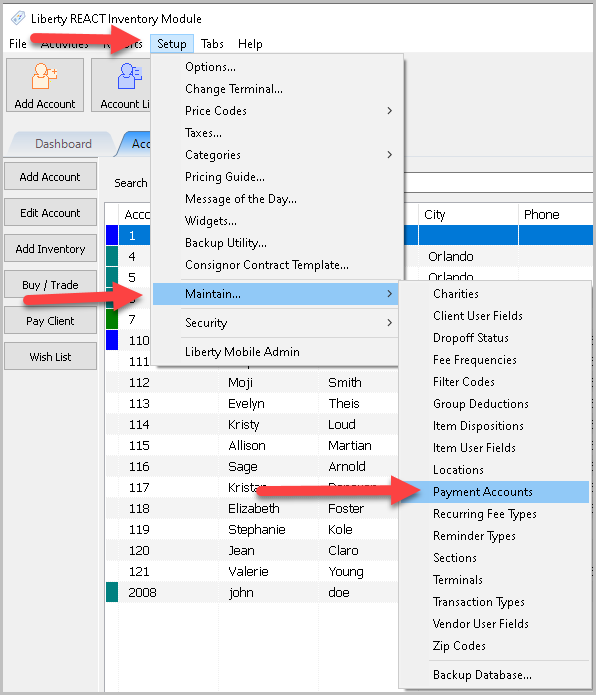
Task: Open Widgets... menu item
Action: [x=275, y=221]
